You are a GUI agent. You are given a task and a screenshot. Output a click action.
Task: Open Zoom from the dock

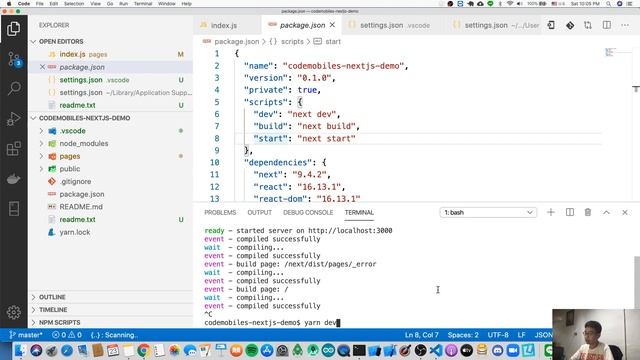pyautogui.click(x=513, y=351)
